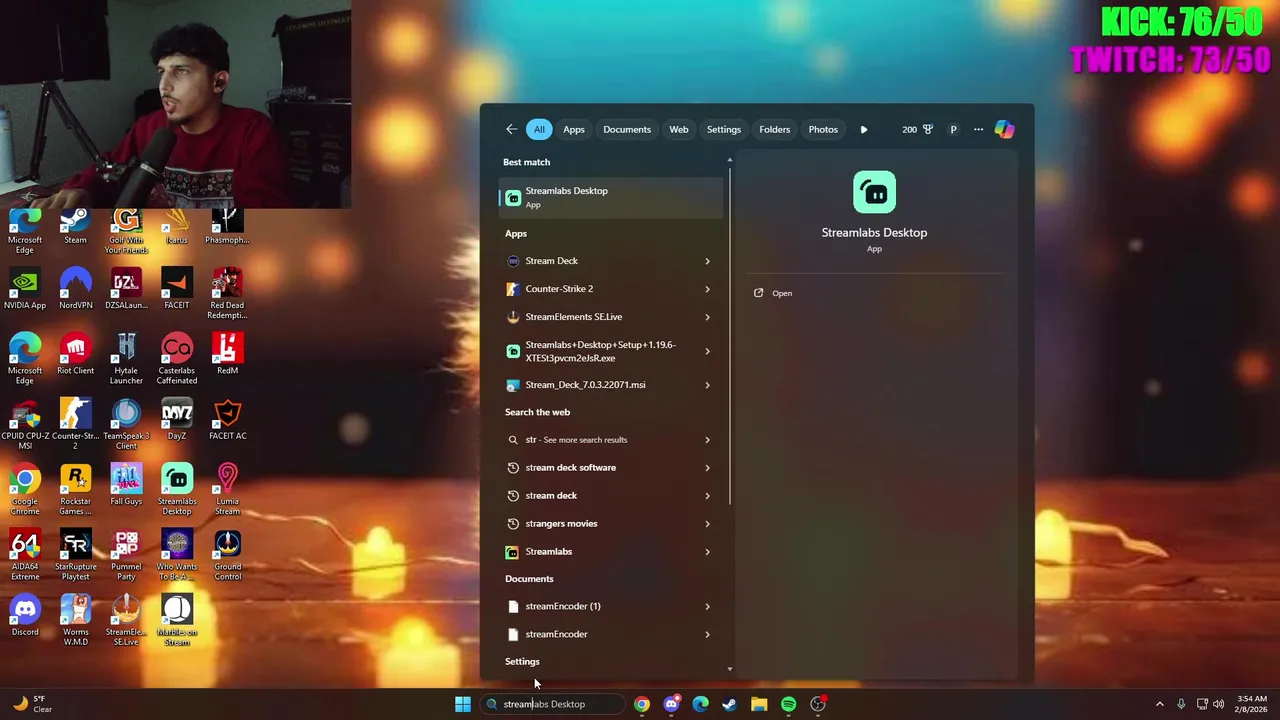Expand streamEncoder (1) document chevron
The height and width of the screenshot is (720, 1280).
point(707,606)
